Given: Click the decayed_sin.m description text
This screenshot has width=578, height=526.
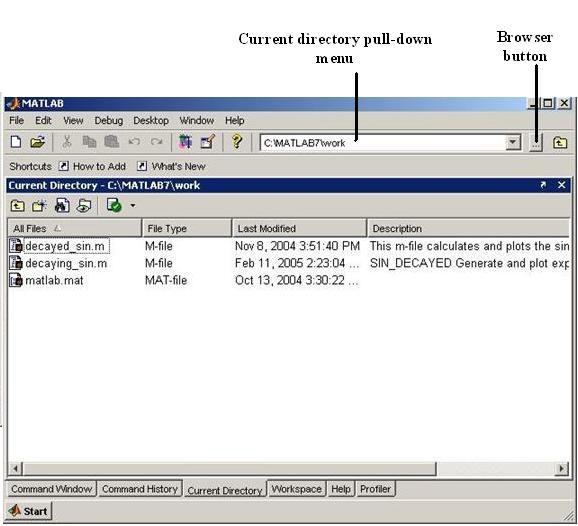Looking at the screenshot, I should click(x=469, y=246).
